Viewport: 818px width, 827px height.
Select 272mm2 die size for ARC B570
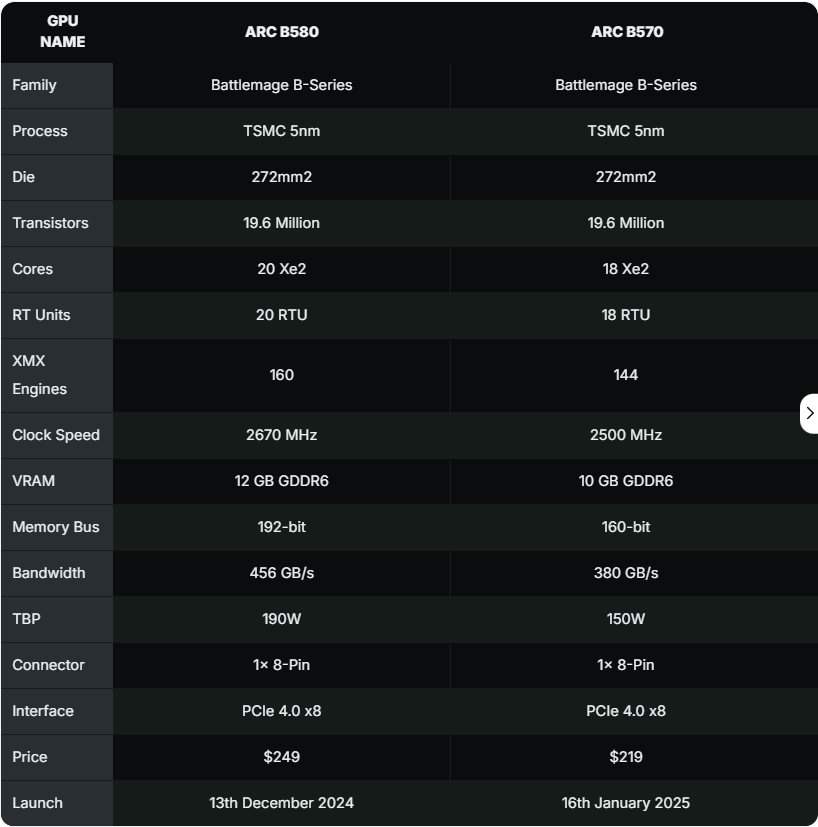(x=626, y=177)
